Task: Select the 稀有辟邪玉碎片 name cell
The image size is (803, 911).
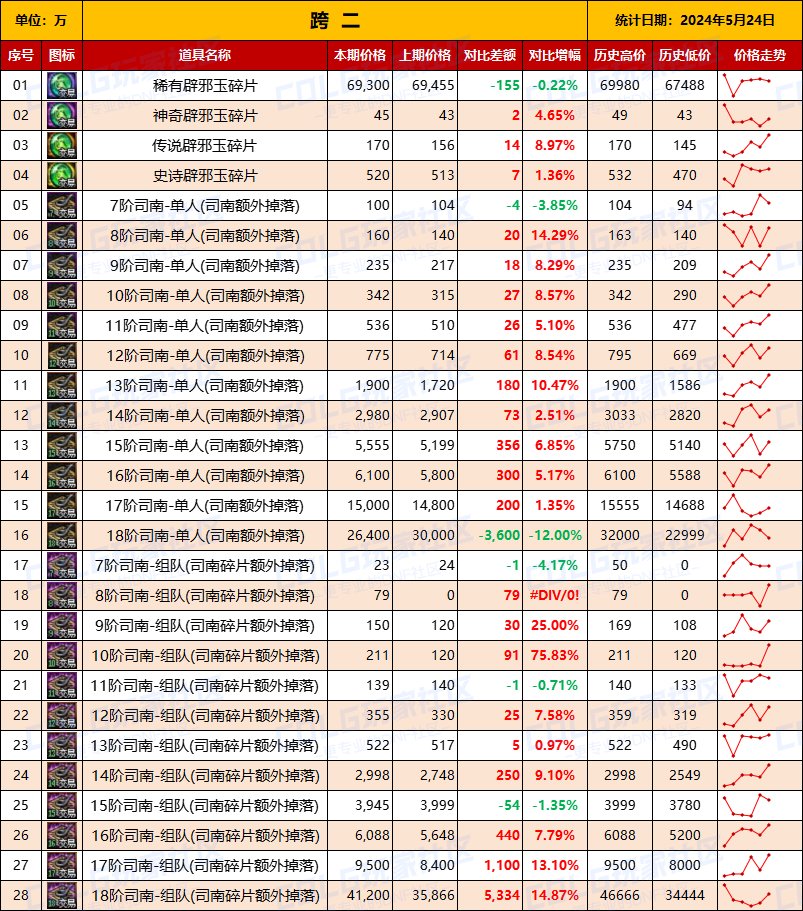Action: pos(205,85)
